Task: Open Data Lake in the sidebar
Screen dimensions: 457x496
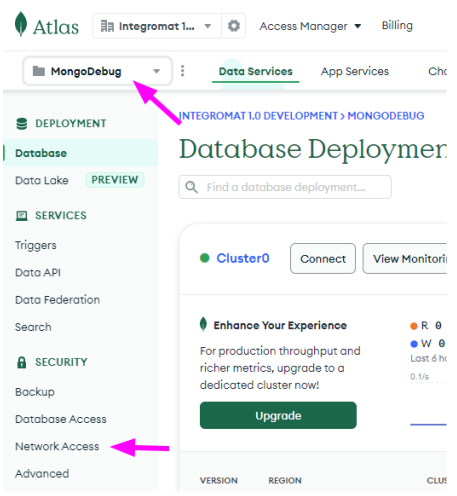Action: tap(42, 180)
